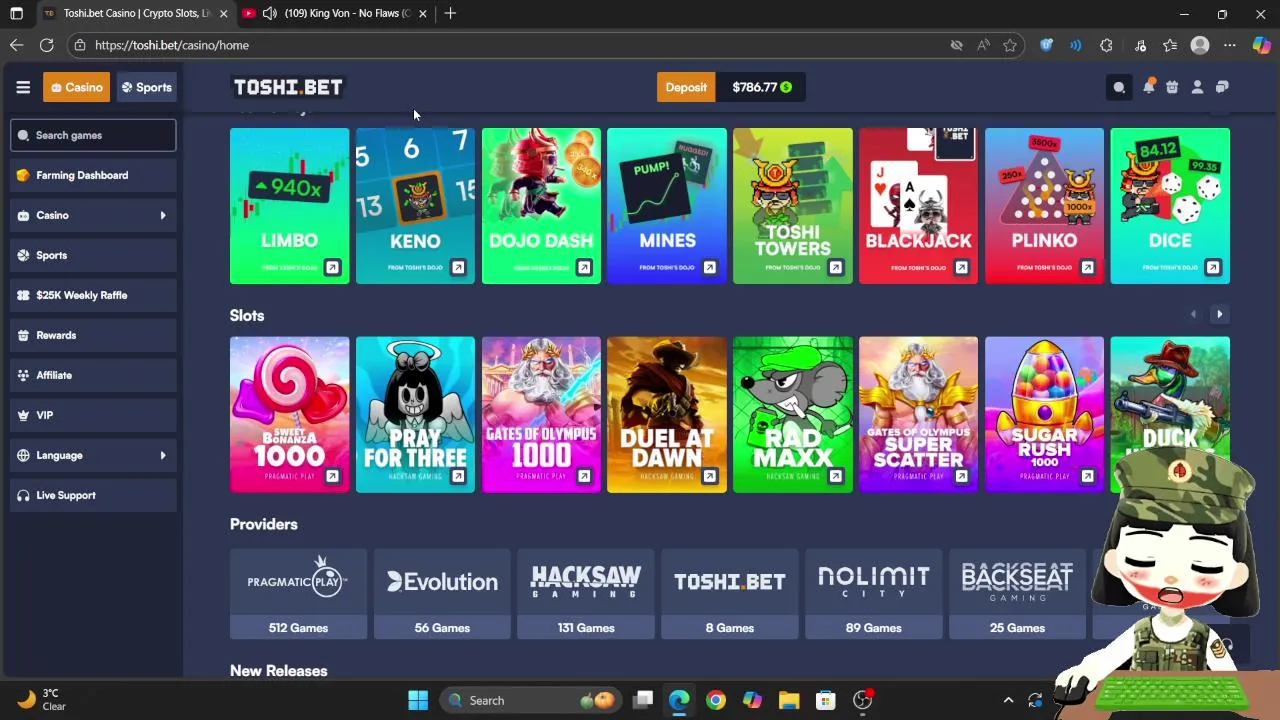This screenshot has width=1280, height=720.
Task: Open the Blackjack game thumbnail
Action: pos(918,206)
